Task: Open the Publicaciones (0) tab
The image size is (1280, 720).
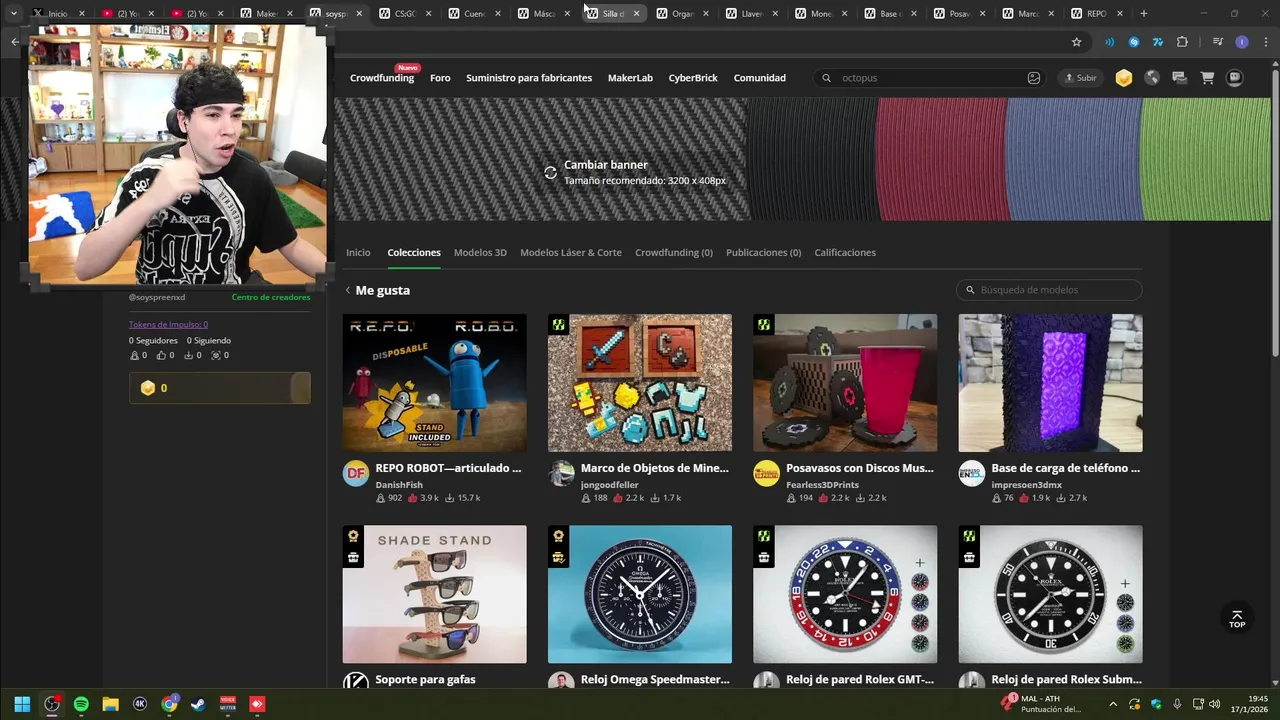Action: [763, 253]
